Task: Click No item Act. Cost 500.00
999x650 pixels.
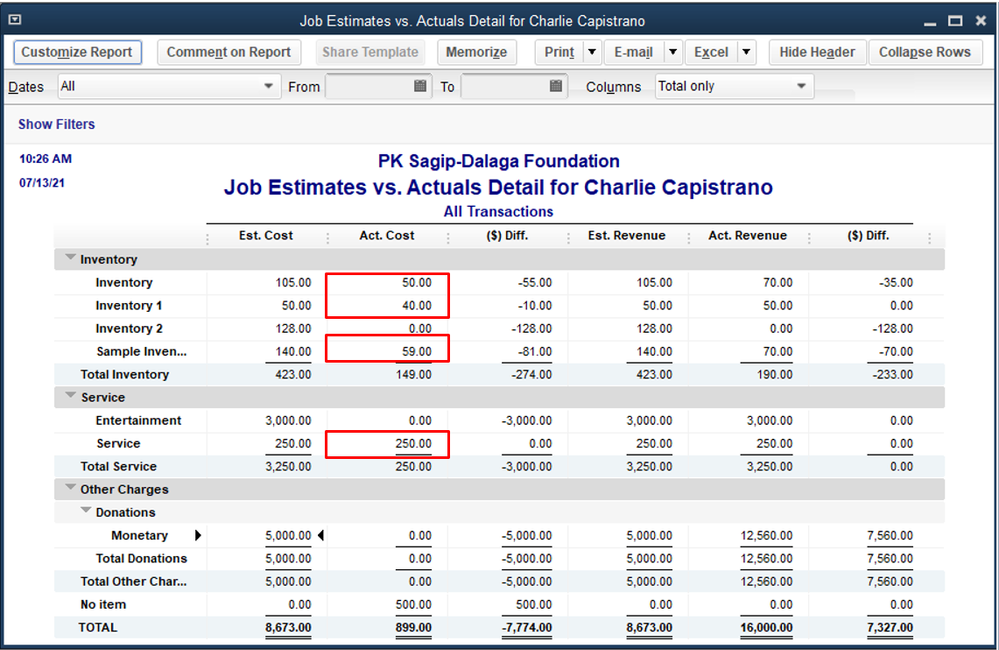Action: tap(413, 604)
